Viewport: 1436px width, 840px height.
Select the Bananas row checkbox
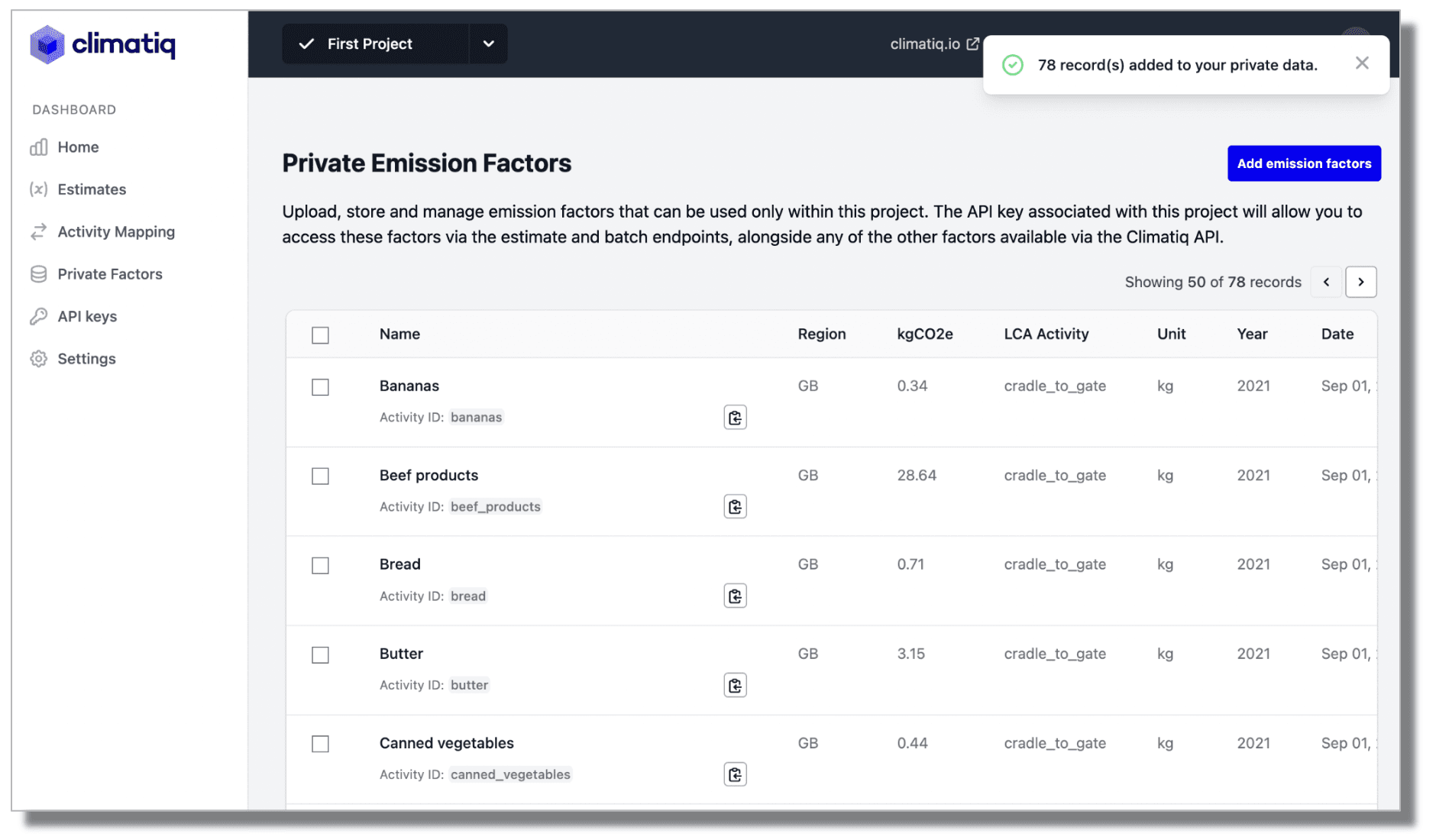pyautogui.click(x=320, y=387)
